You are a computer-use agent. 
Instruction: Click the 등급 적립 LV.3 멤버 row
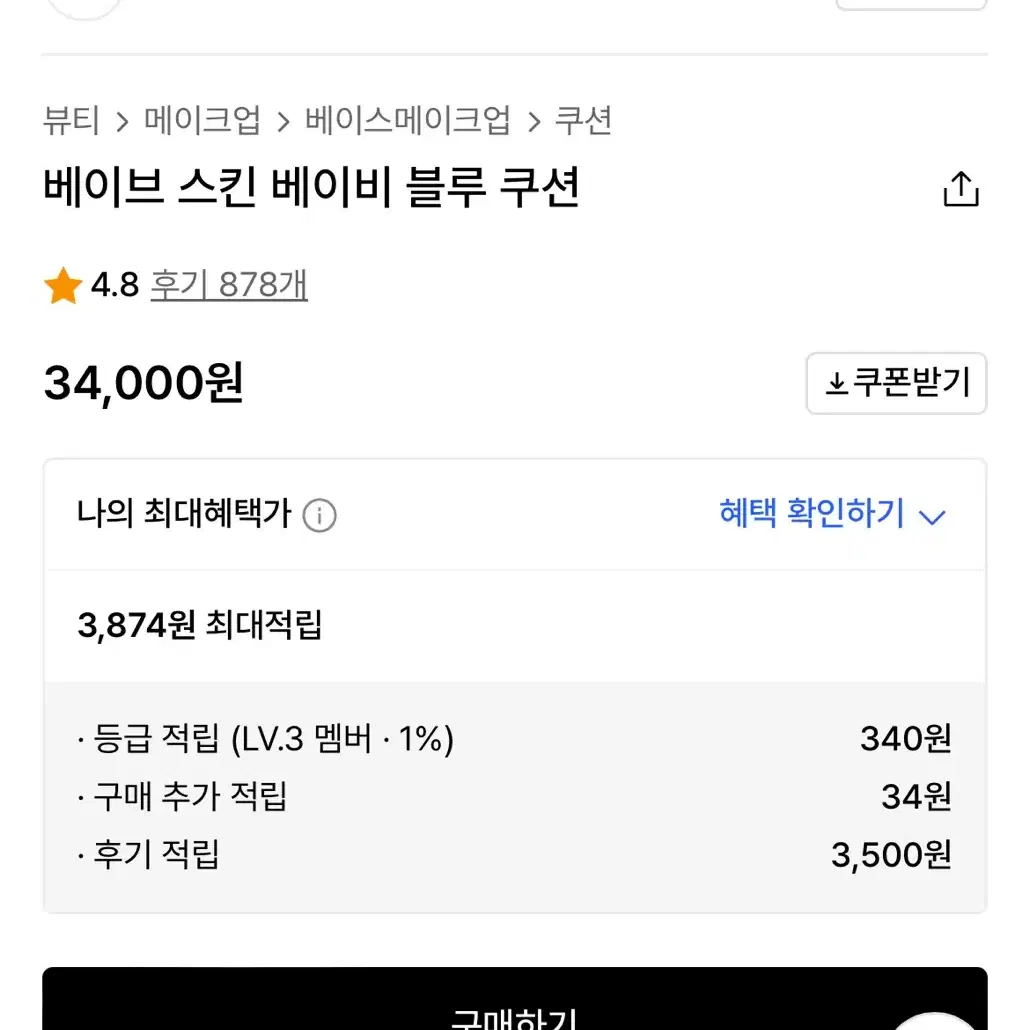pos(515,739)
